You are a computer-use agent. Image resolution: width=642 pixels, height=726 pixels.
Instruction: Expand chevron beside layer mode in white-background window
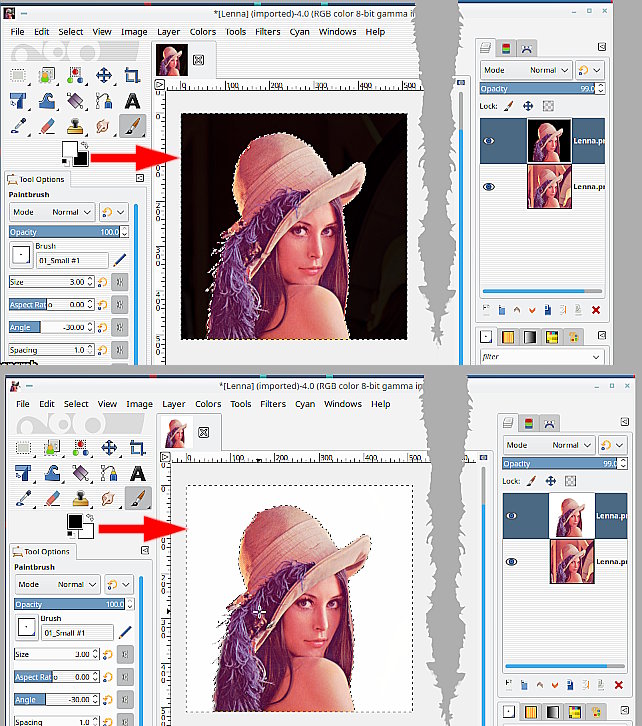[620, 445]
